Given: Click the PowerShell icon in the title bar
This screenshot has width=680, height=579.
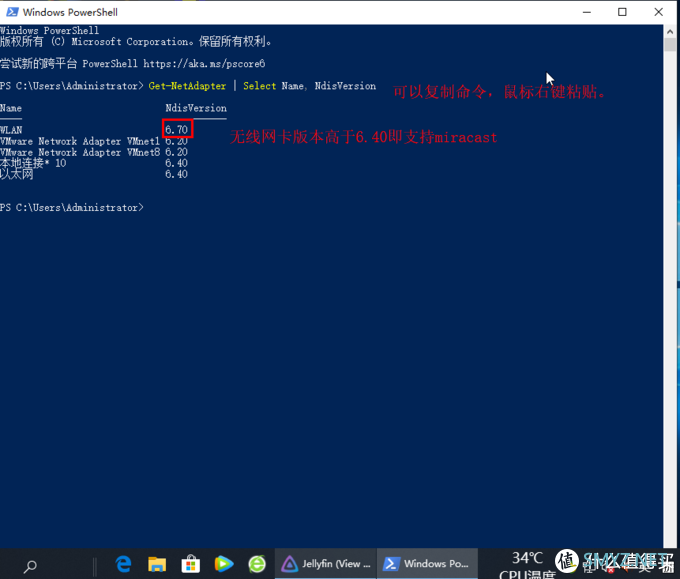Looking at the screenshot, I should (12, 12).
